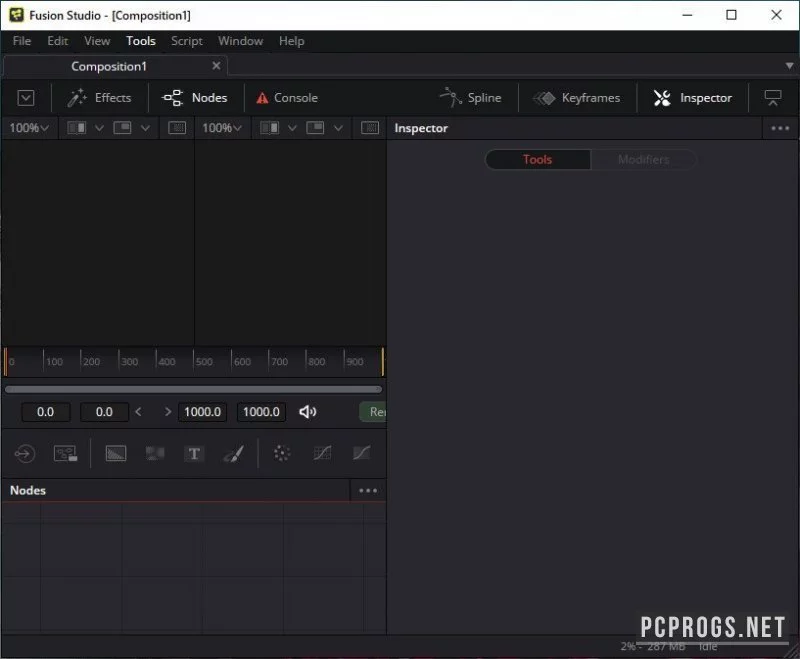
Task: Open the View menu
Action: (97, 41)
